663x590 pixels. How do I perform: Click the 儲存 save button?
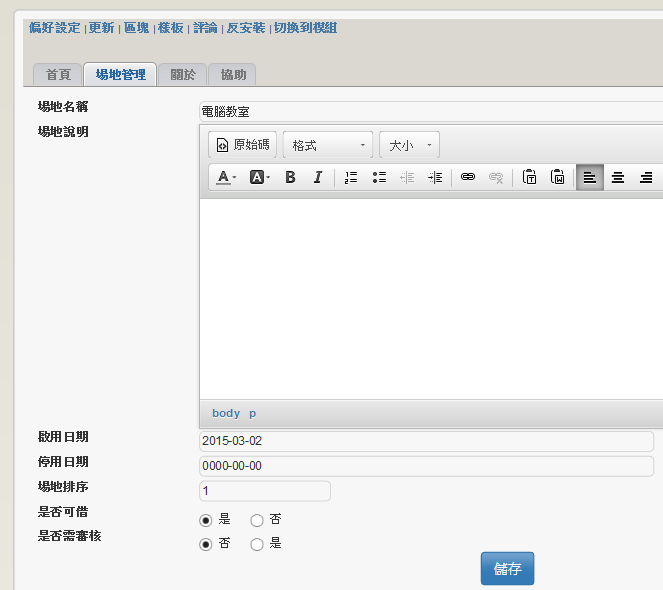507,569
